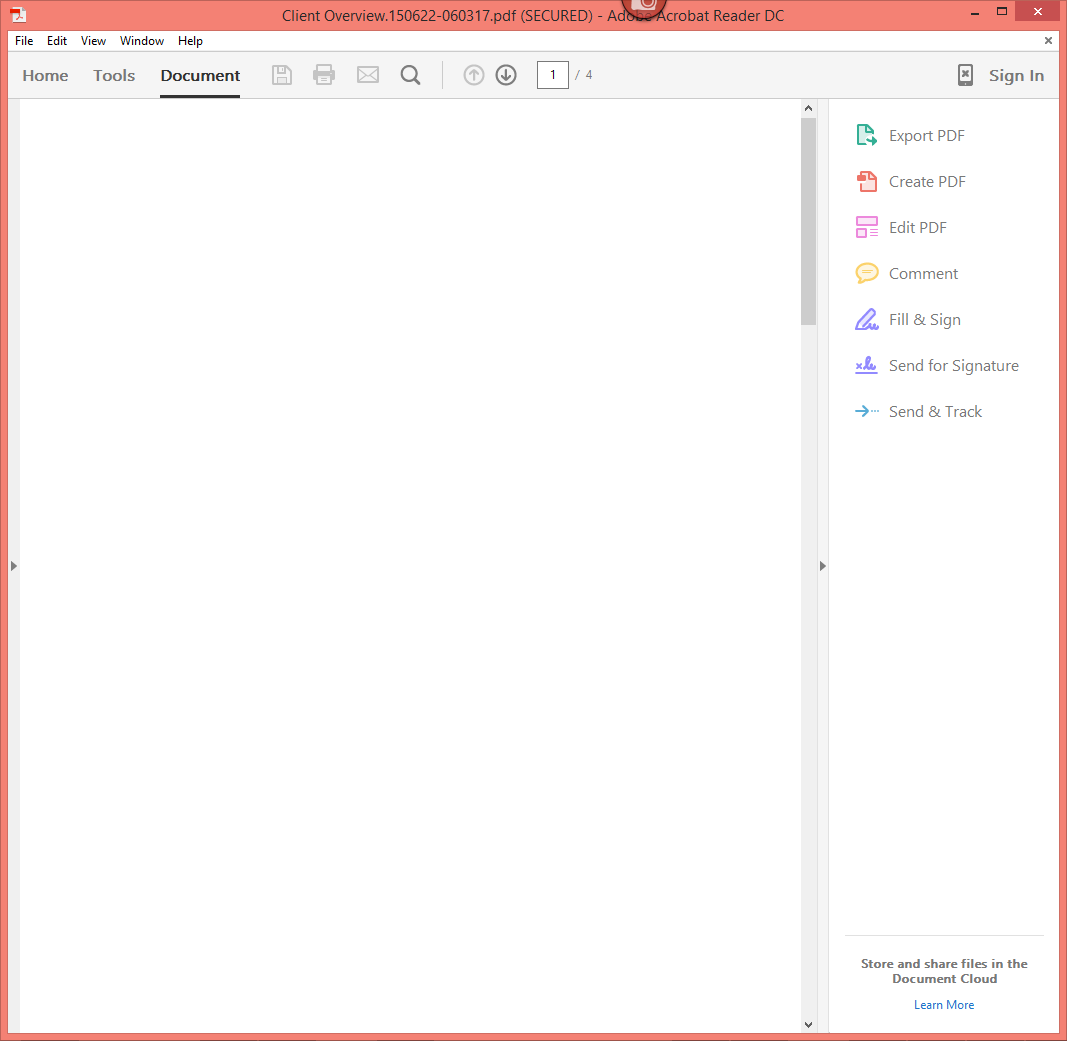Open Export PDF tool
The height and width of the screenshot is (1041, 1067).
coord(926,135)
